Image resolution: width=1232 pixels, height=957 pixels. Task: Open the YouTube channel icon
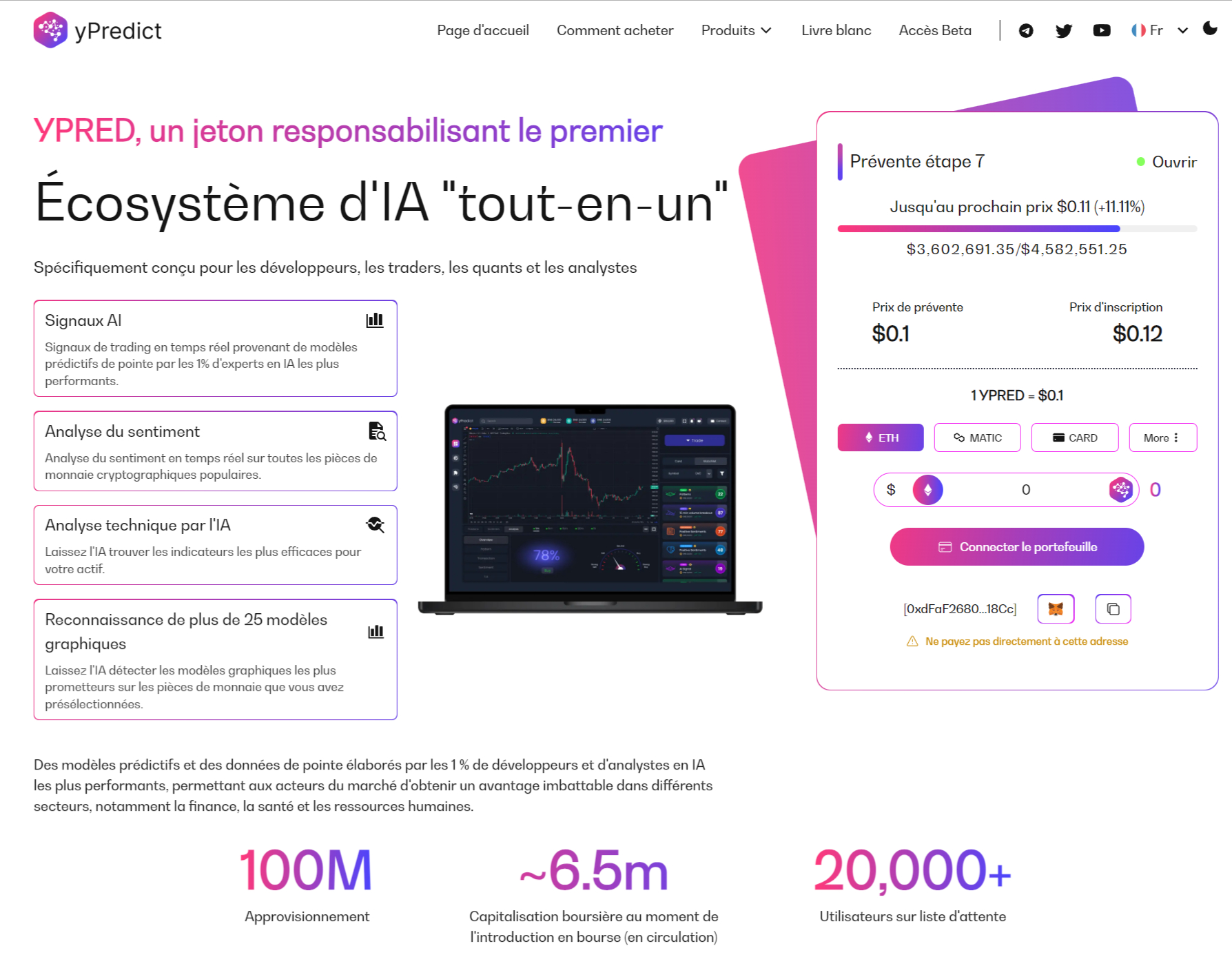[x=1102, y=30]
